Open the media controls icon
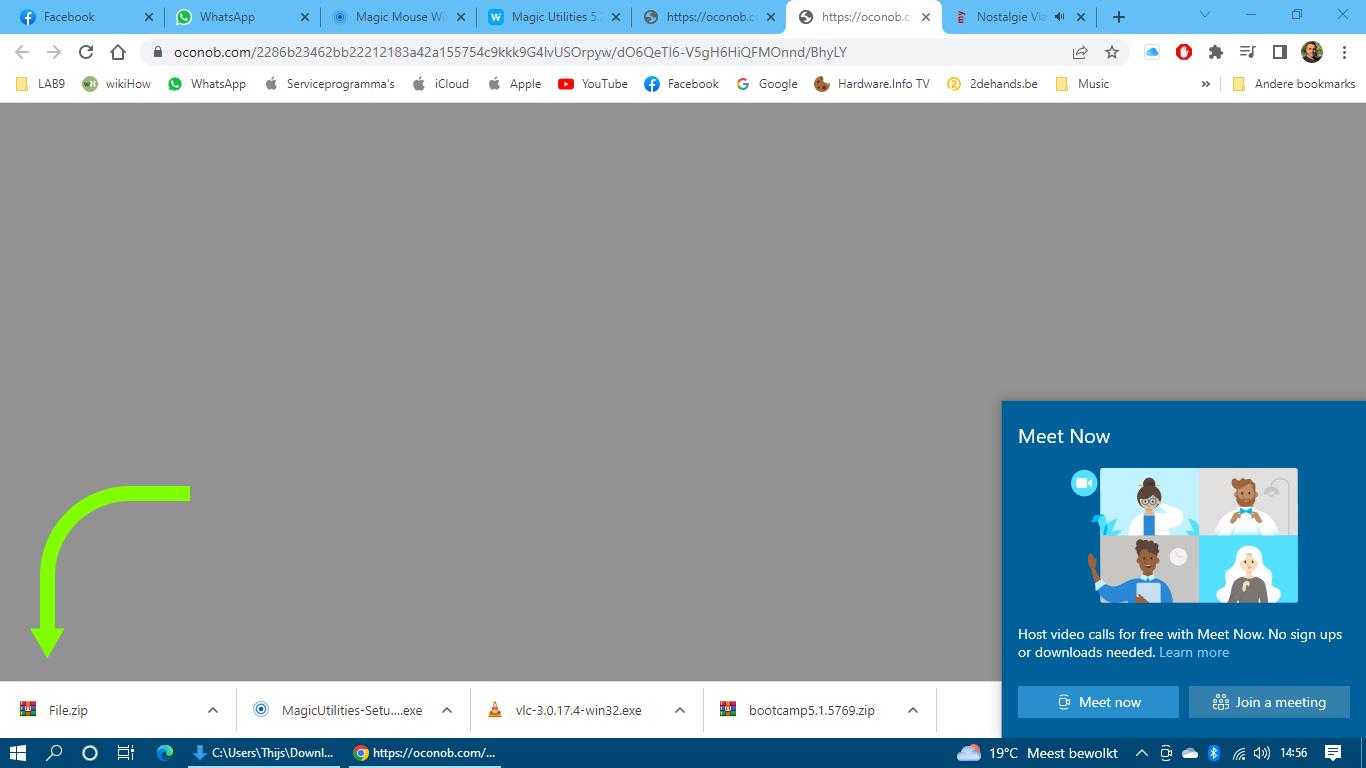This screenshot has width=1366, height=768. coord(1247,52)
